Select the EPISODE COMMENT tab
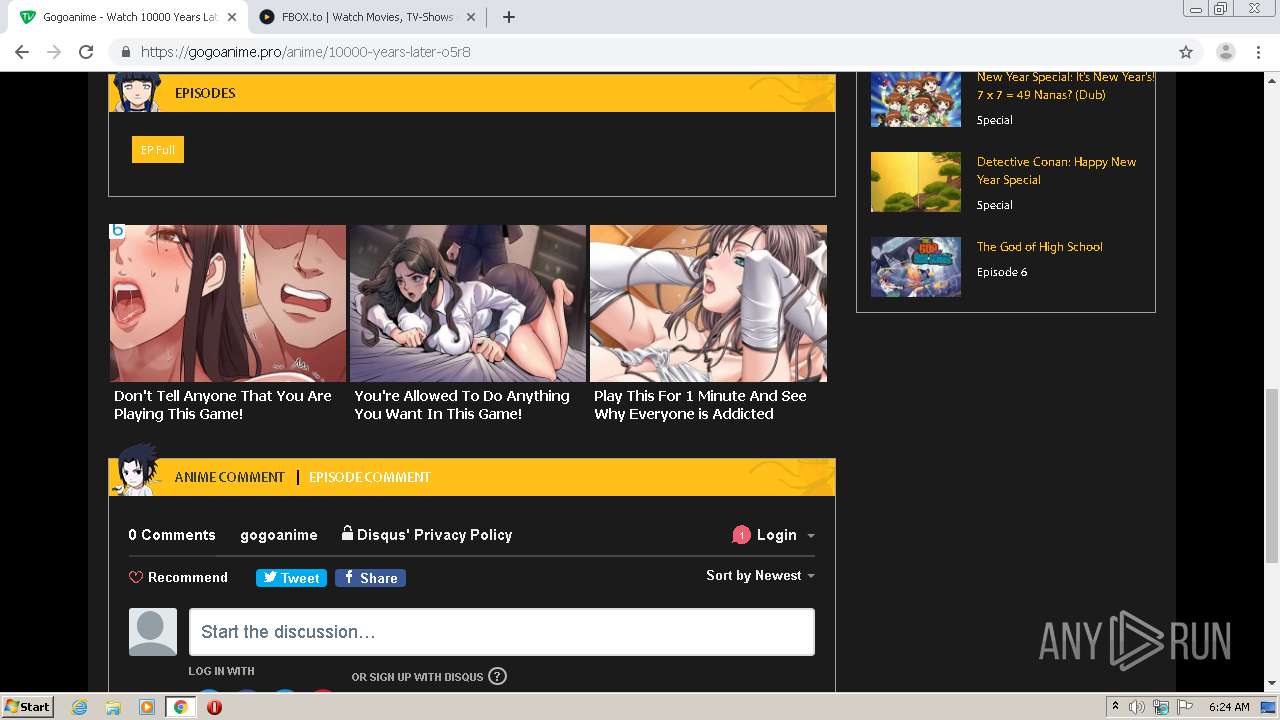Image resolution: width=1280 pixels, height=720 pixels. point(369,477)
